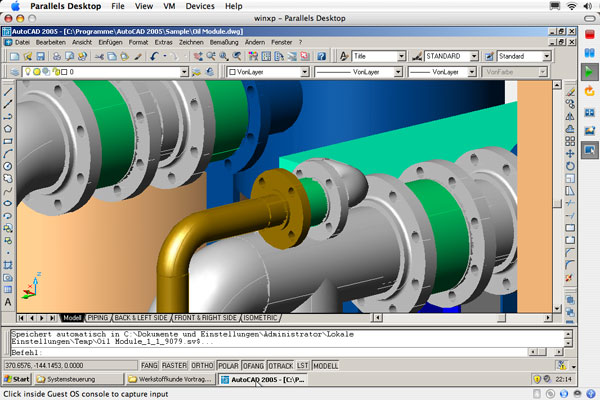Screen dimensions: 600x400
Task: Select the Rectangle draw tool
Action: coord(8,141)
